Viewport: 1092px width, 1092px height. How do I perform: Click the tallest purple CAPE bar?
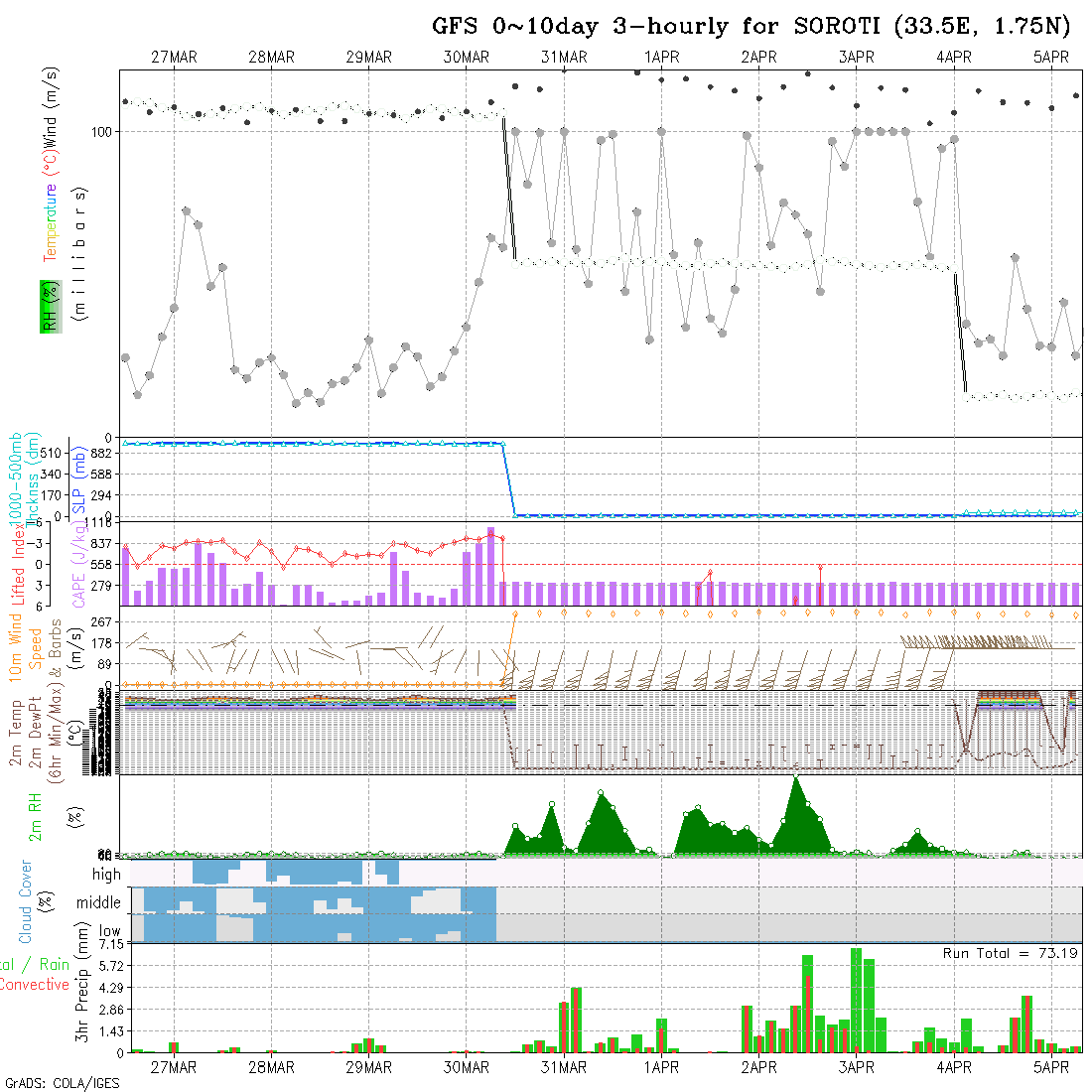point(490,566)
